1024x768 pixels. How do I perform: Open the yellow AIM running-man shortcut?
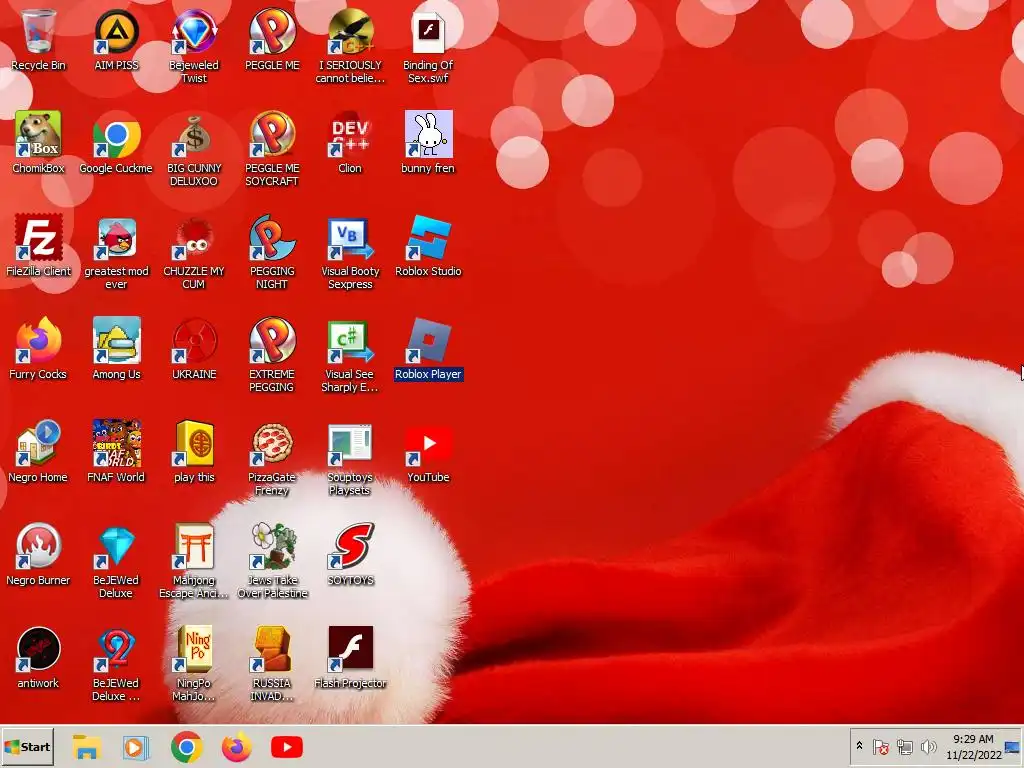[116, 40]
